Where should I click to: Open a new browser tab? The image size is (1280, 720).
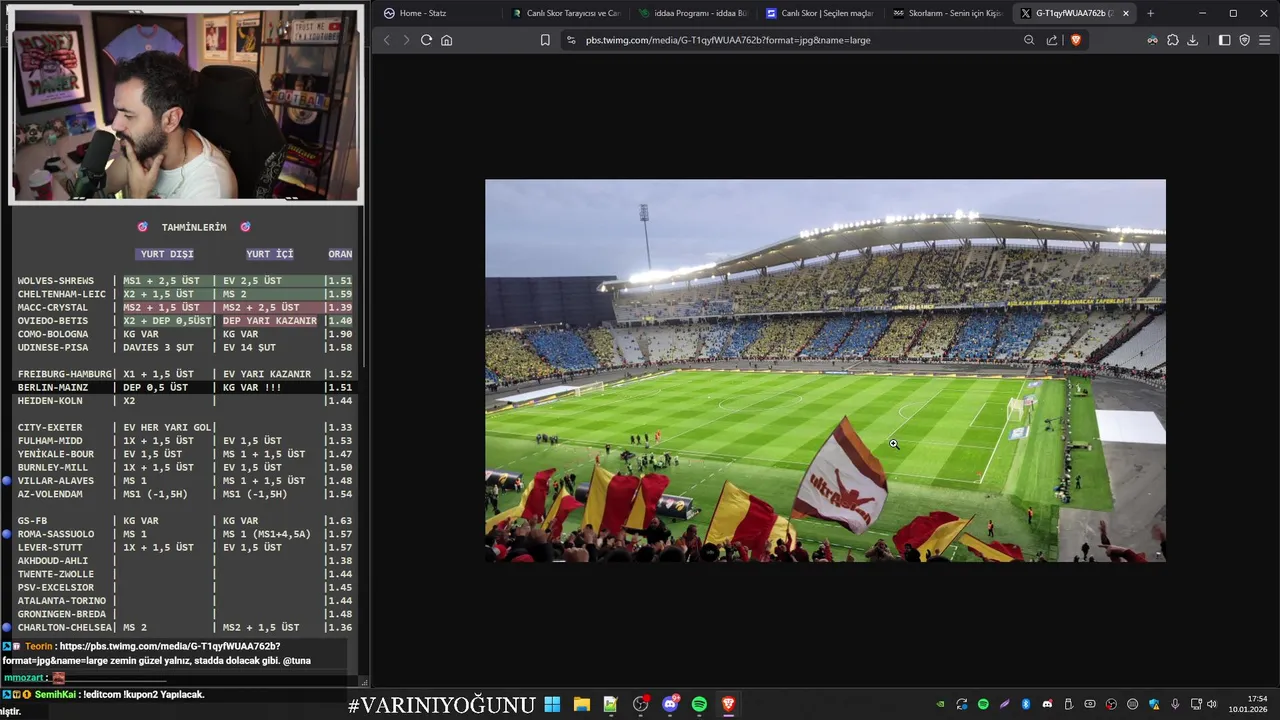point(1150,13)
